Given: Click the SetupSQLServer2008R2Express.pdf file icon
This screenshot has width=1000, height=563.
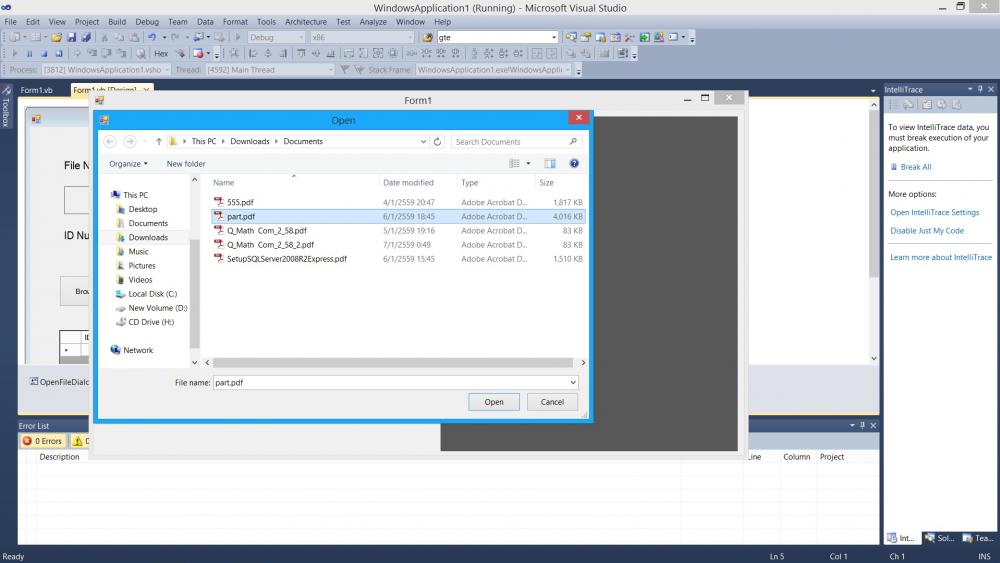Looking at the screenshot, I should click(219, 259).
